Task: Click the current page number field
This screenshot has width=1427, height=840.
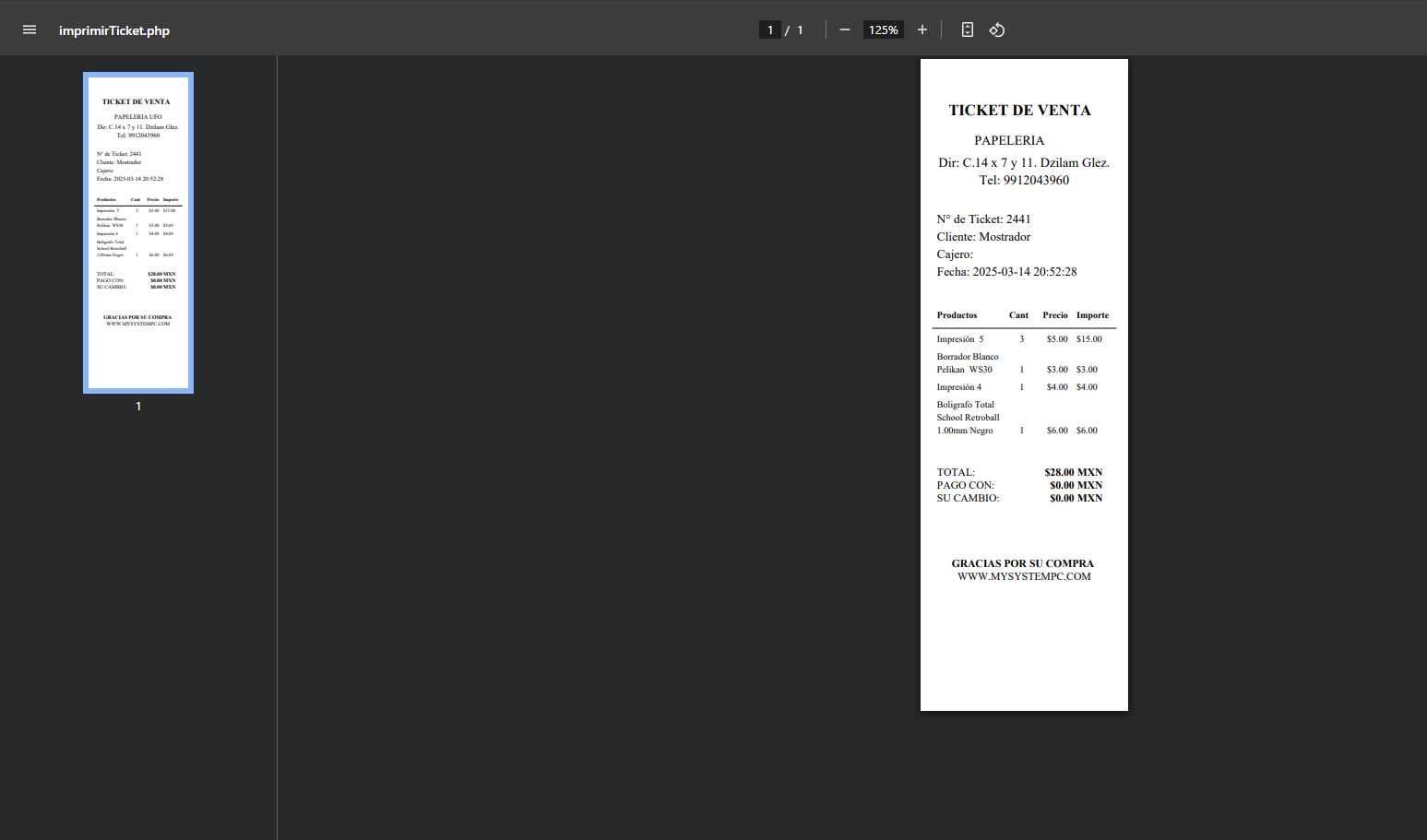Action: click(769, 30)
